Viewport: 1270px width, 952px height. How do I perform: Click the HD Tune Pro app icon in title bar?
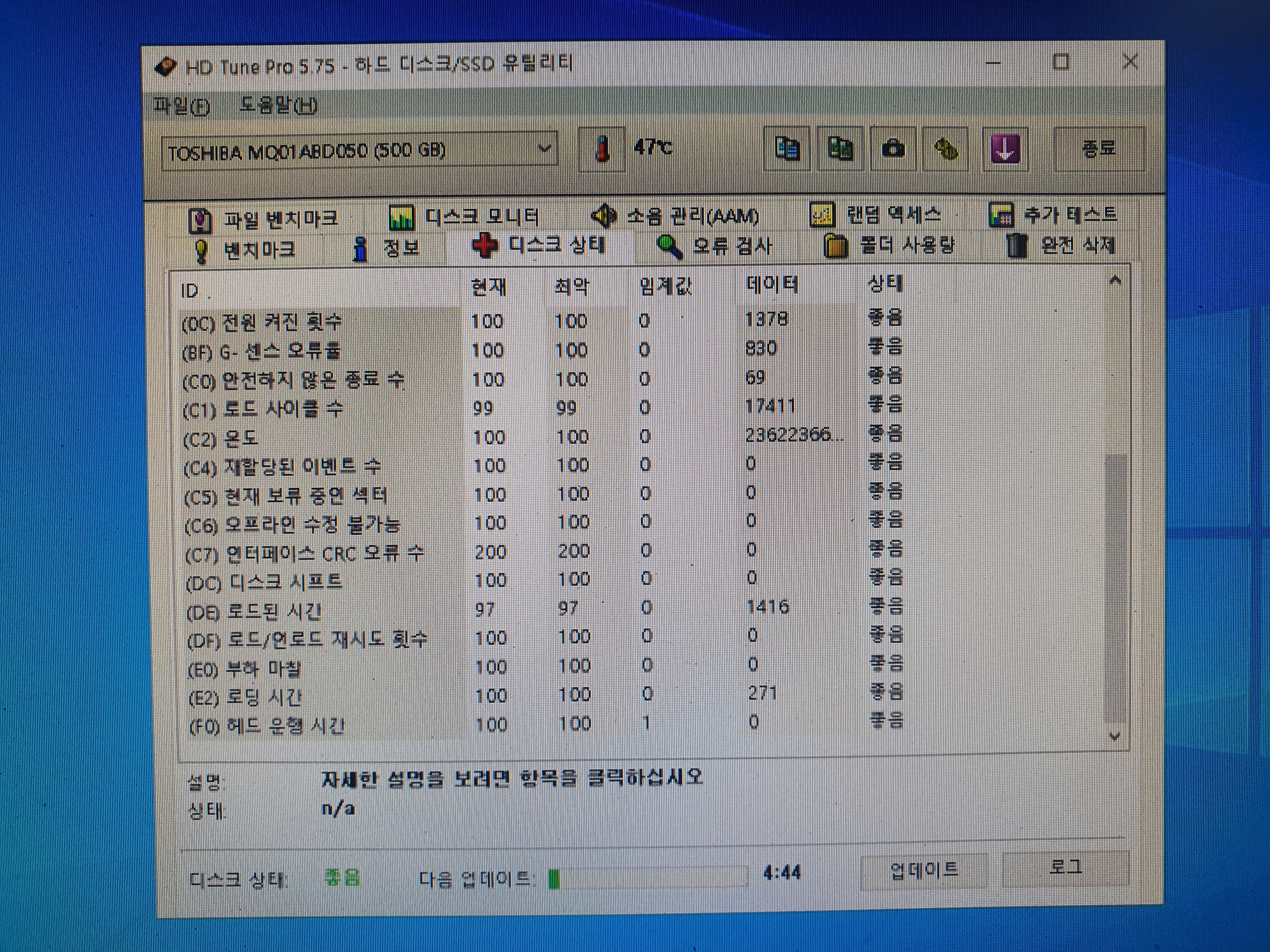[x=165, y=67]
